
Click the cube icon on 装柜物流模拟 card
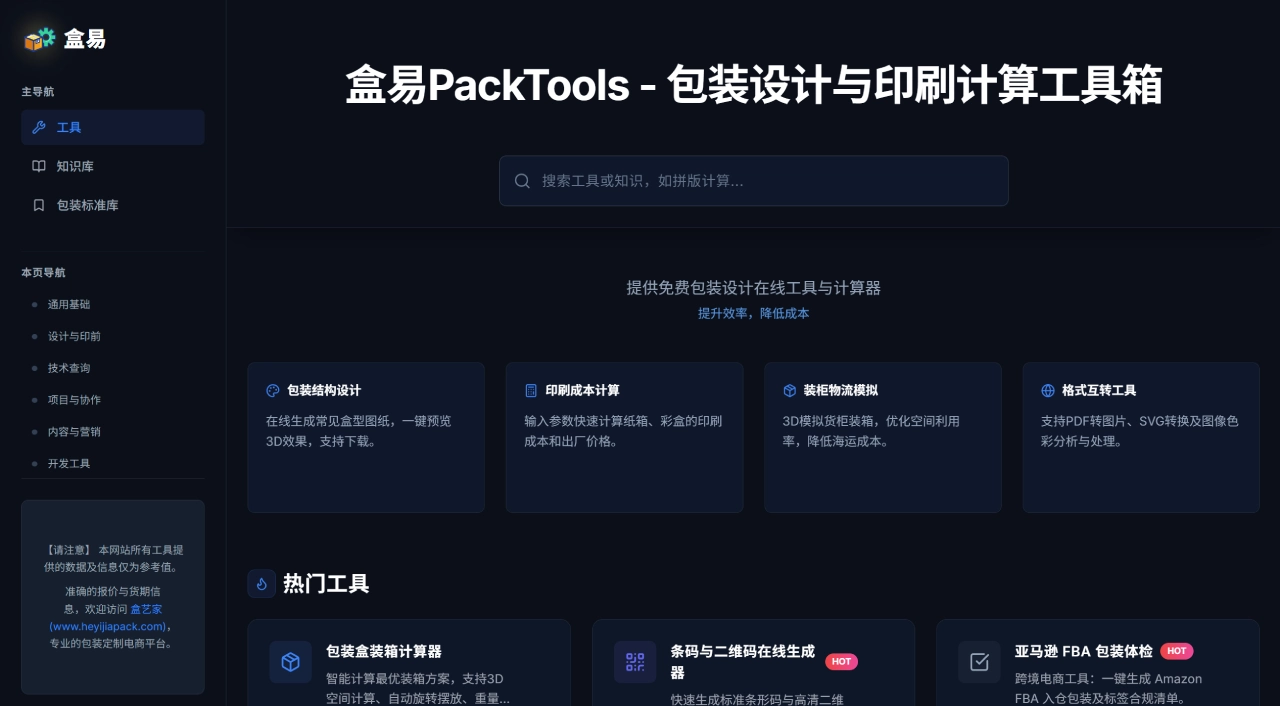pyautogui.click(x=790, y=391)
